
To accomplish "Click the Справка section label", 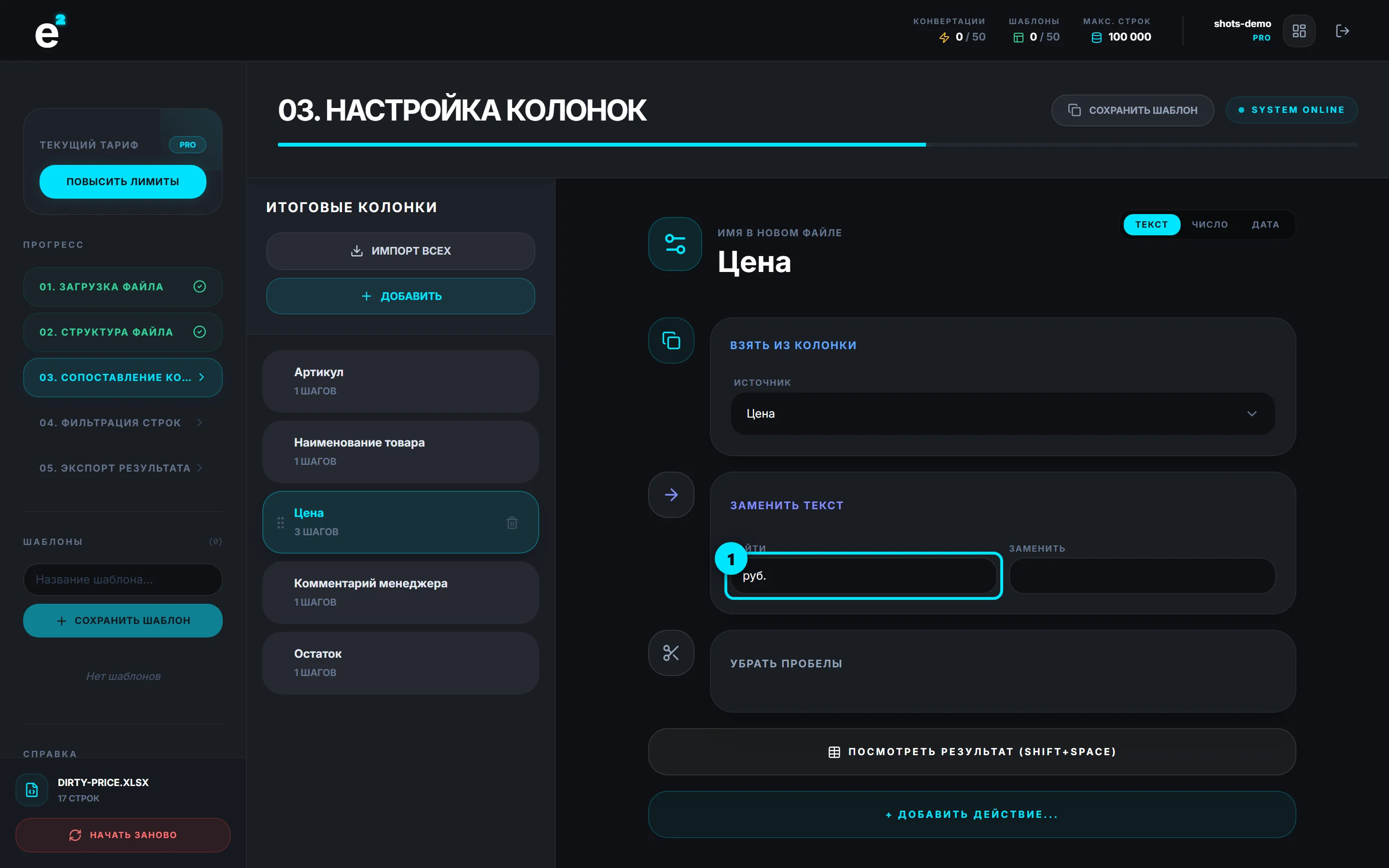I will [x=50, y=754].
